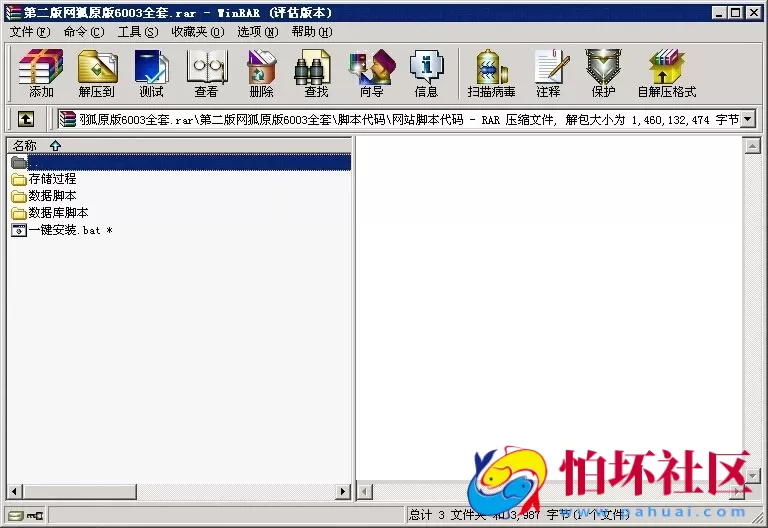Click the Protect (保护) shield icon
This screenshot has height=528, width=768.
pos(603,72)
